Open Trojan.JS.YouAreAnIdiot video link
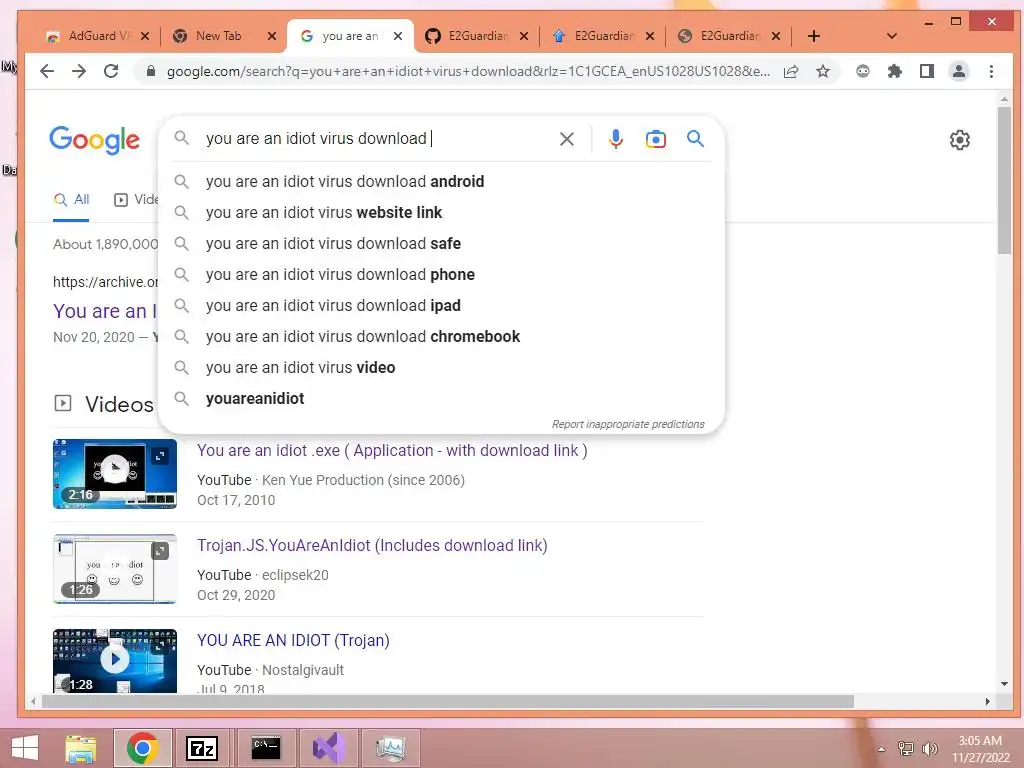This screenshot has height=768, width=1024. point(372,545)
